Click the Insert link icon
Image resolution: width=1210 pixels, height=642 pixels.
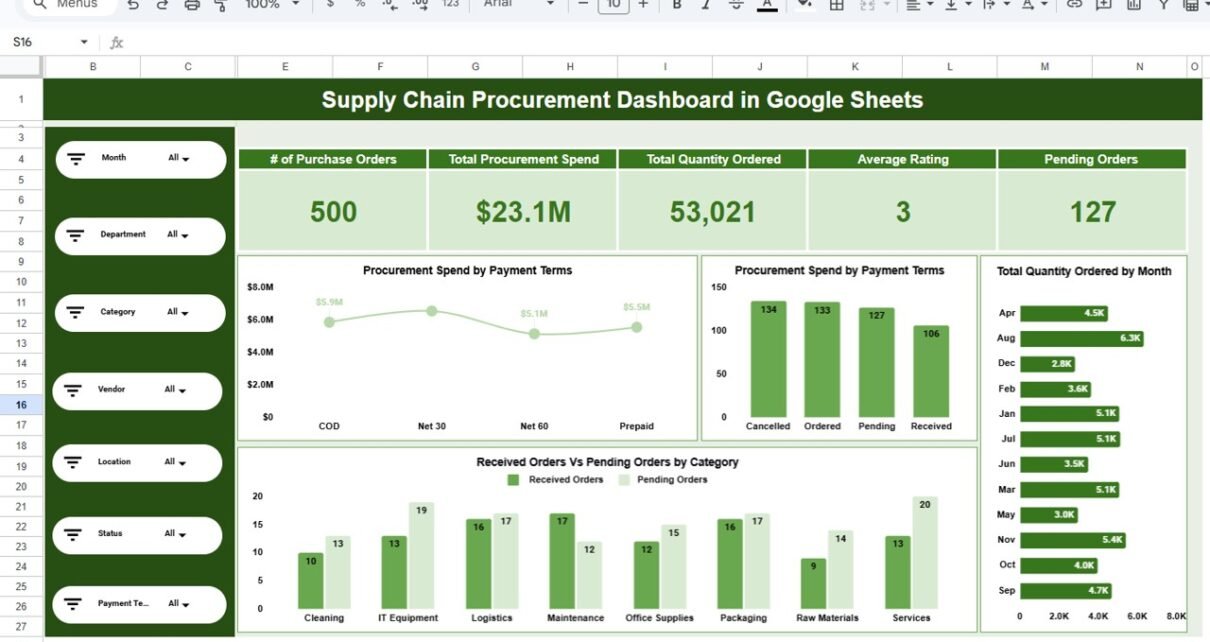tap(1074, 5)
